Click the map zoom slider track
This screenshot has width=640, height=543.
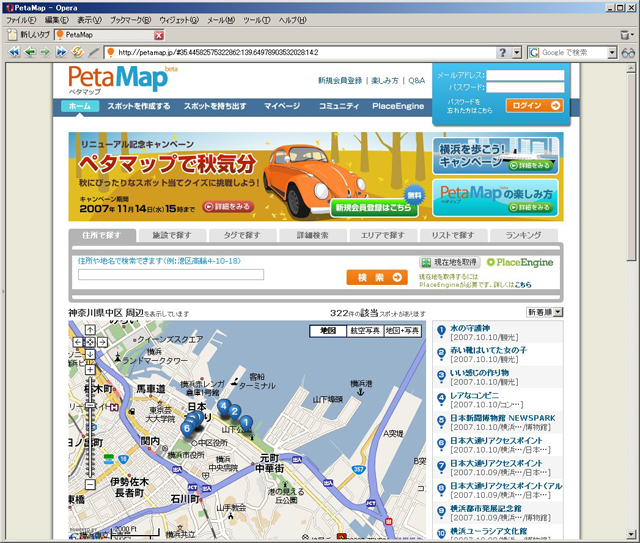pyautogui.click(x=90, y=427)
